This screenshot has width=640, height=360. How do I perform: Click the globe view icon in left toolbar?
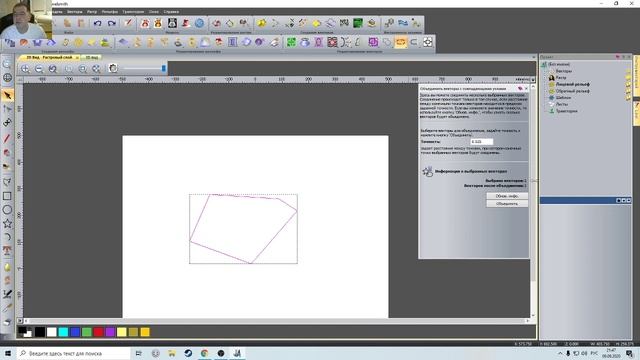pos(7,78)
